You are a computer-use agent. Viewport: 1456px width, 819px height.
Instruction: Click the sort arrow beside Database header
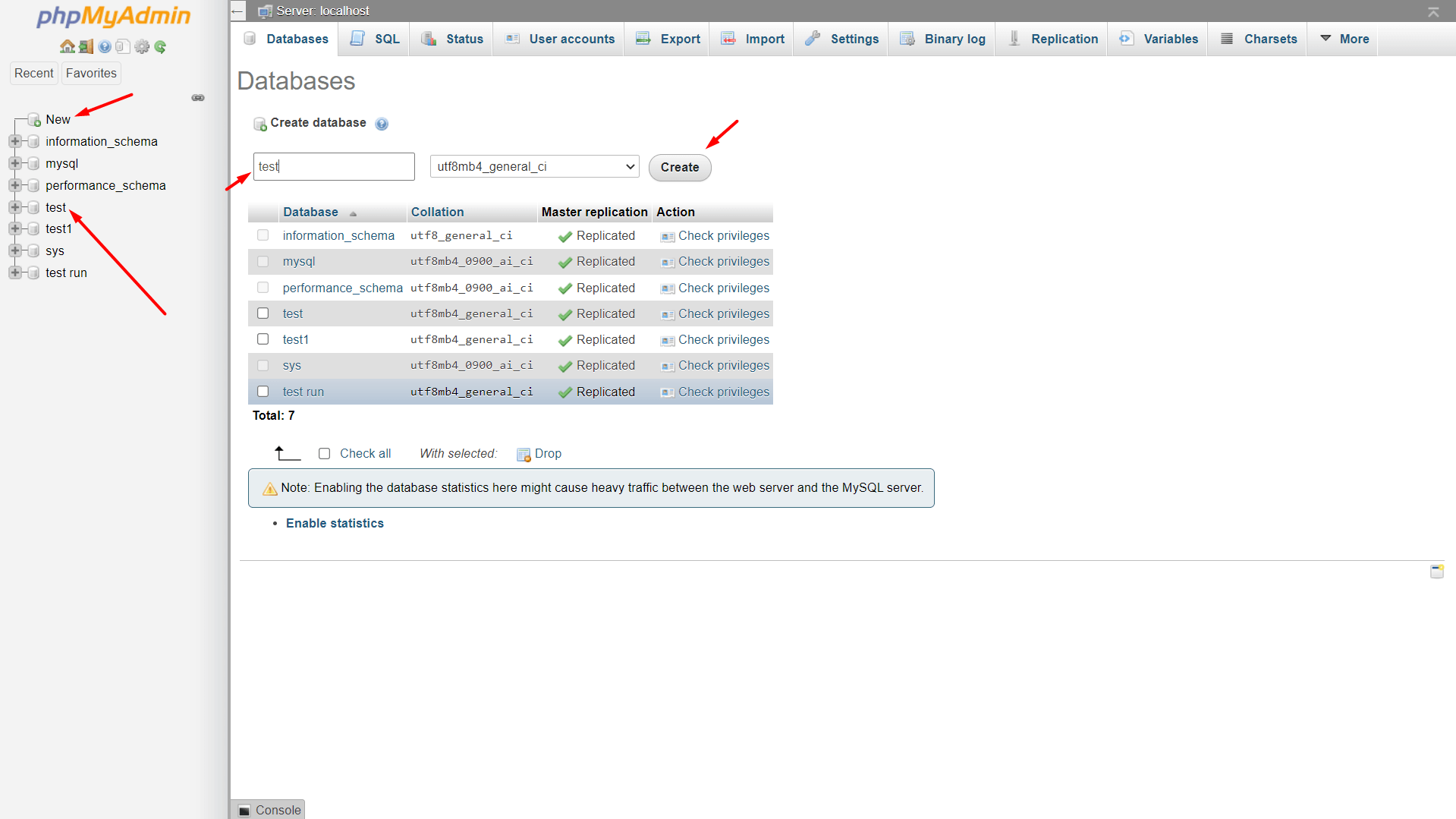tap(353, 213)
